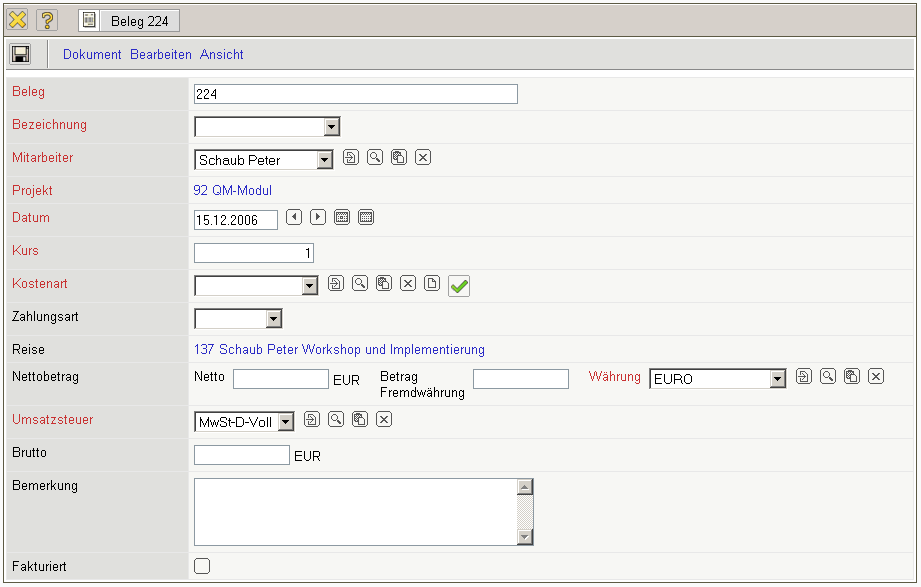The width and height of the screenshot is (921, 587).
Task: Clear the Umsatzsteuer selection with its X icon
Action: 384,420
